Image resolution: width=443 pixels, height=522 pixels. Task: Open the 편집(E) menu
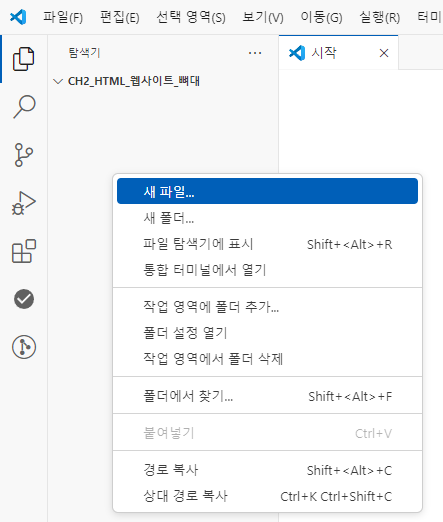[120, 17]
